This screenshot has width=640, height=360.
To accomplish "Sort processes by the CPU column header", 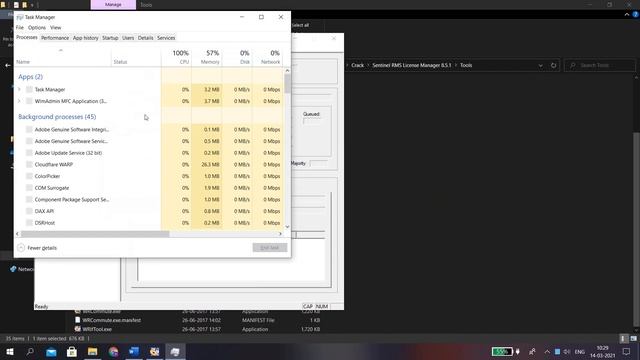I will tap(176, 57).
